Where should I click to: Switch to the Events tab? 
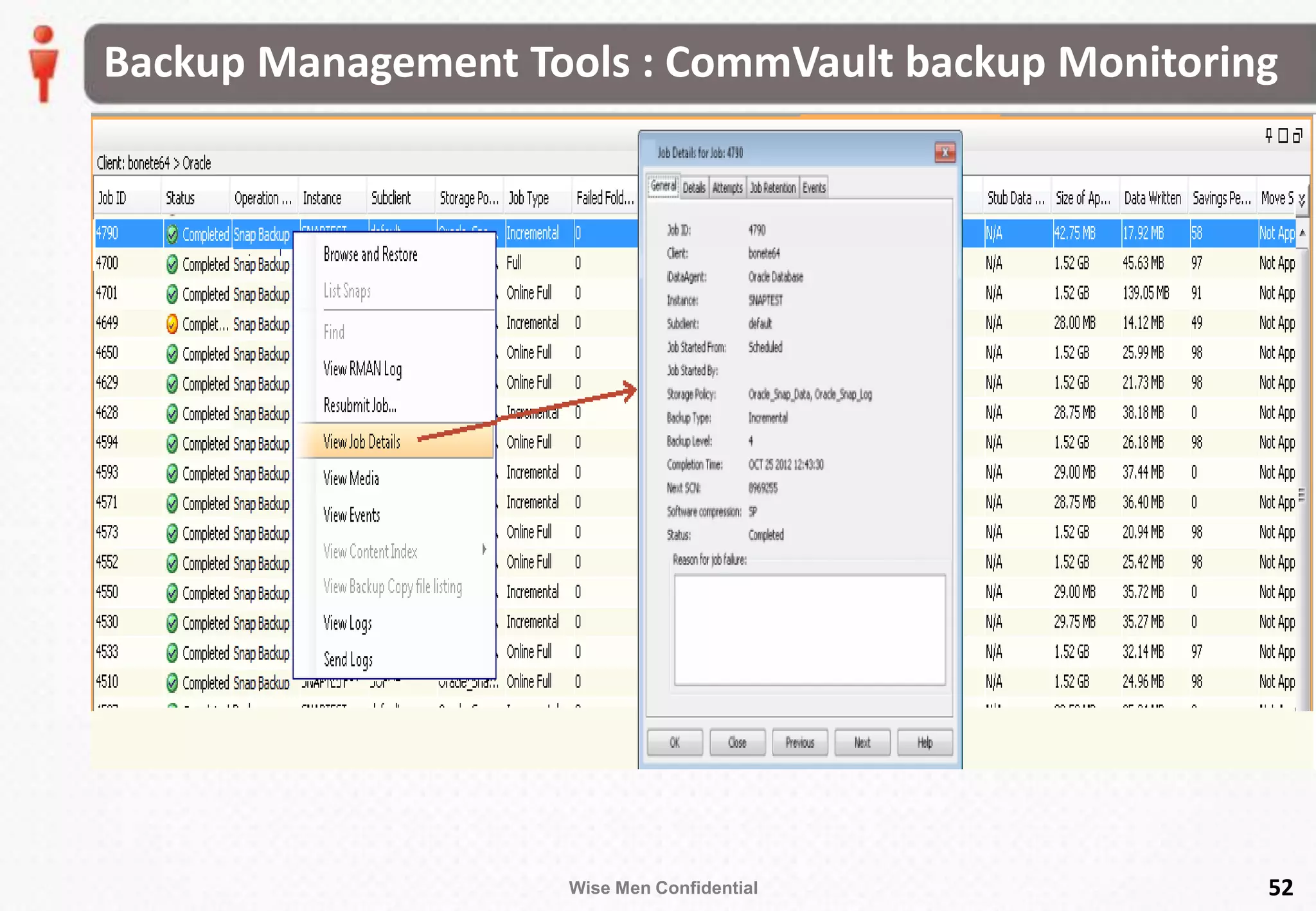coord(814,188)
